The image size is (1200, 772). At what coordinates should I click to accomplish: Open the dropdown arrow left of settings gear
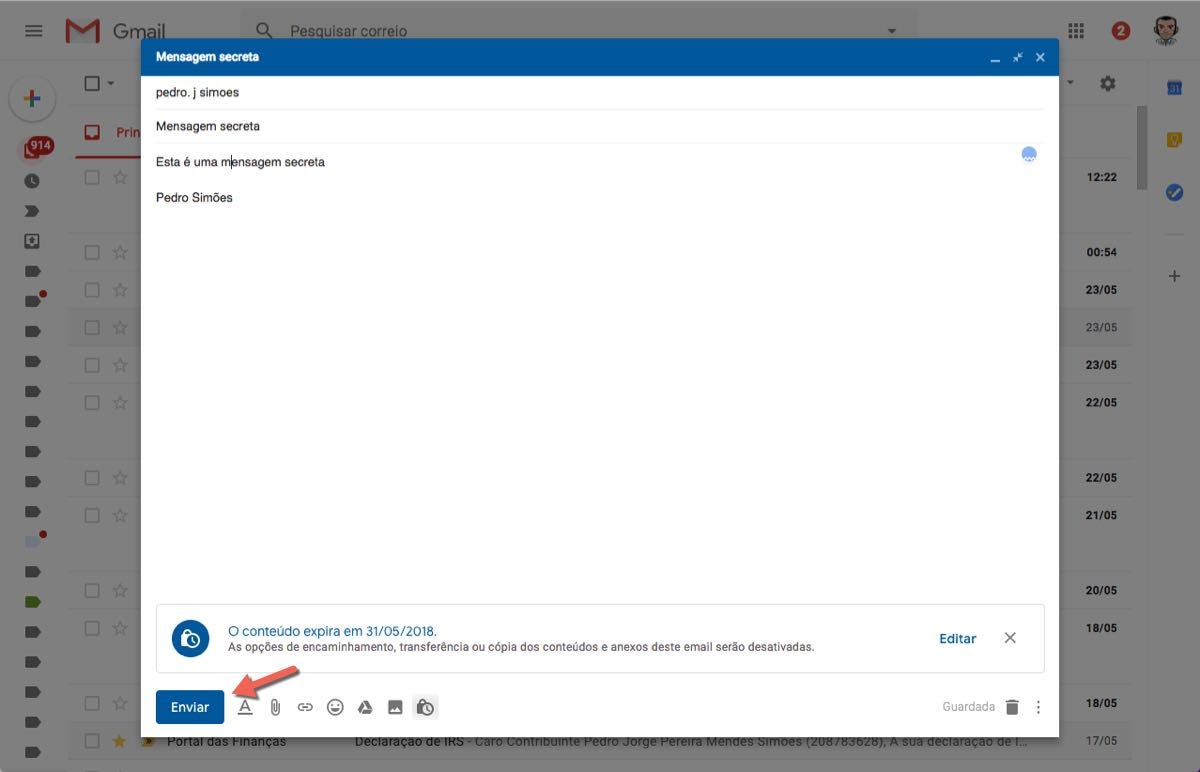pos(1069,84)
